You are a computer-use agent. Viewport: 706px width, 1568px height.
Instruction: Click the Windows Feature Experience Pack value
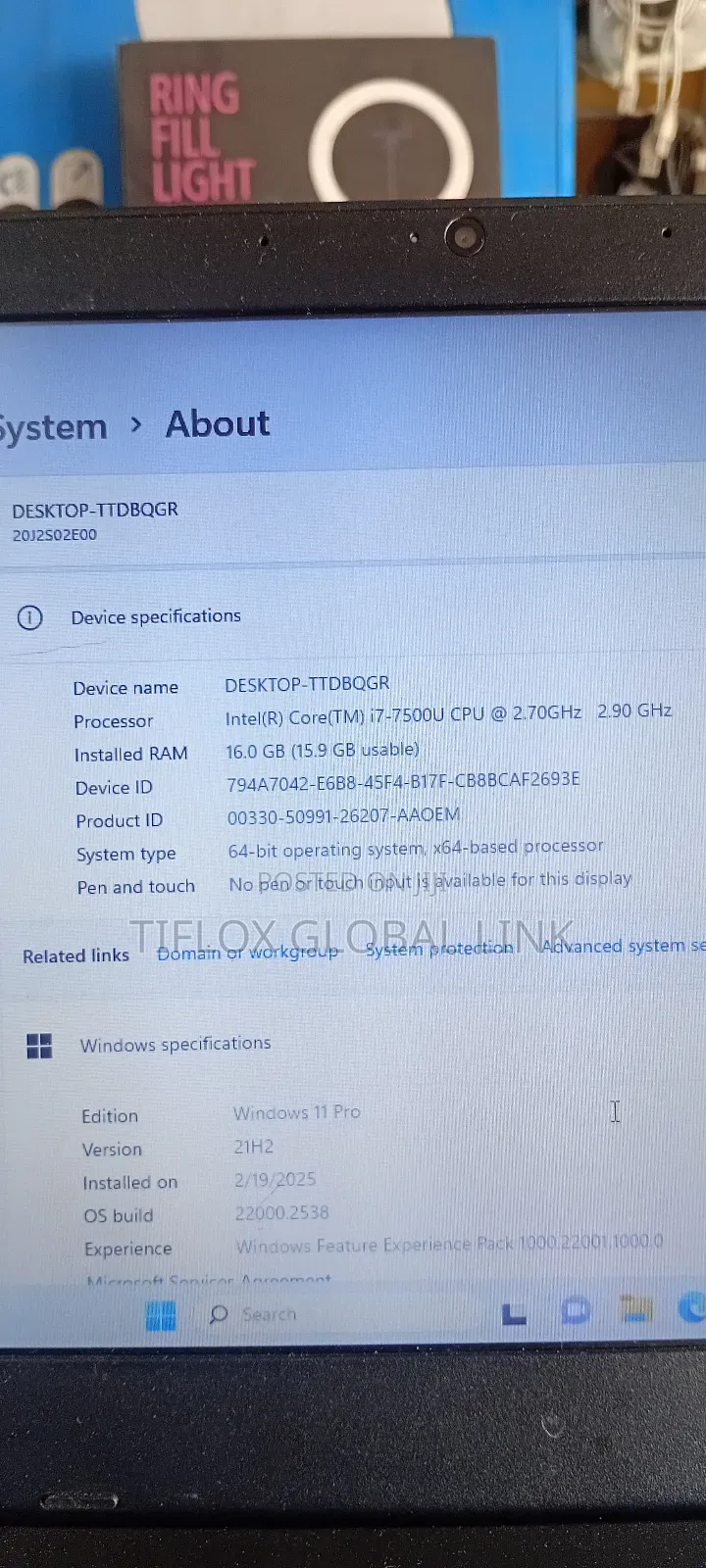450,1244
